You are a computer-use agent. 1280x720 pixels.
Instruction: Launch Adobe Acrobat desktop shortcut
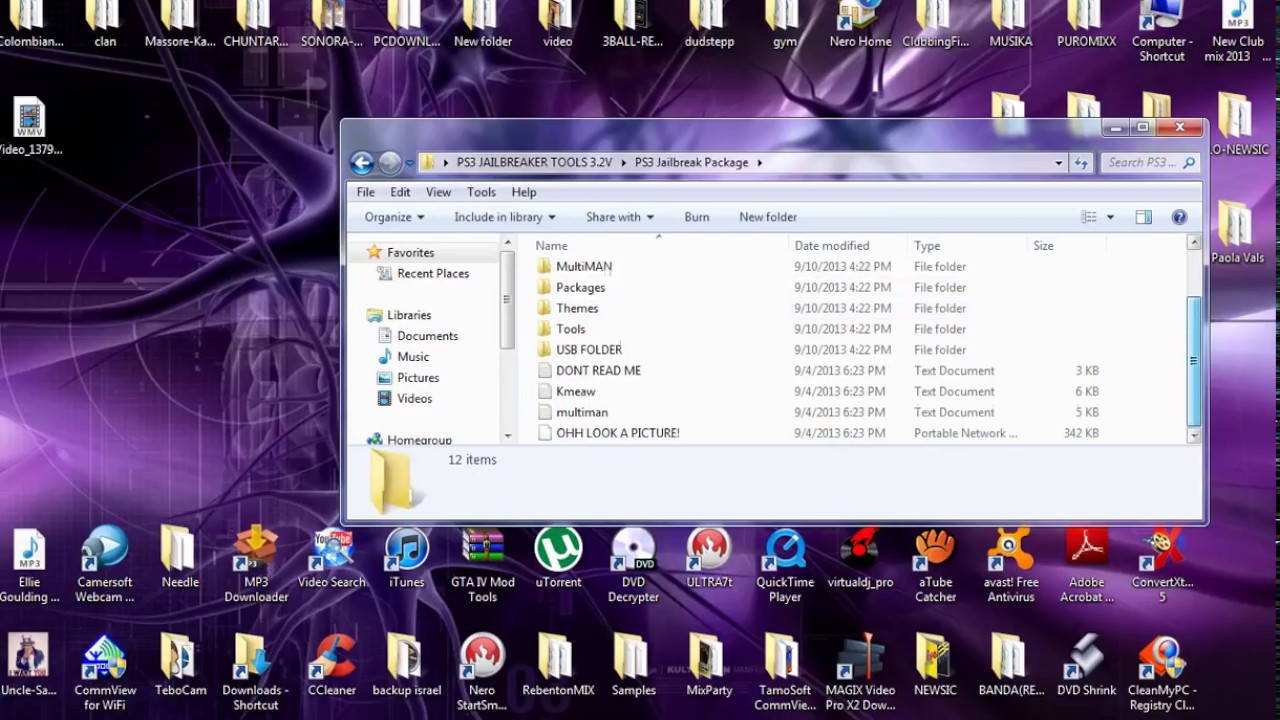pos(1087,567)
